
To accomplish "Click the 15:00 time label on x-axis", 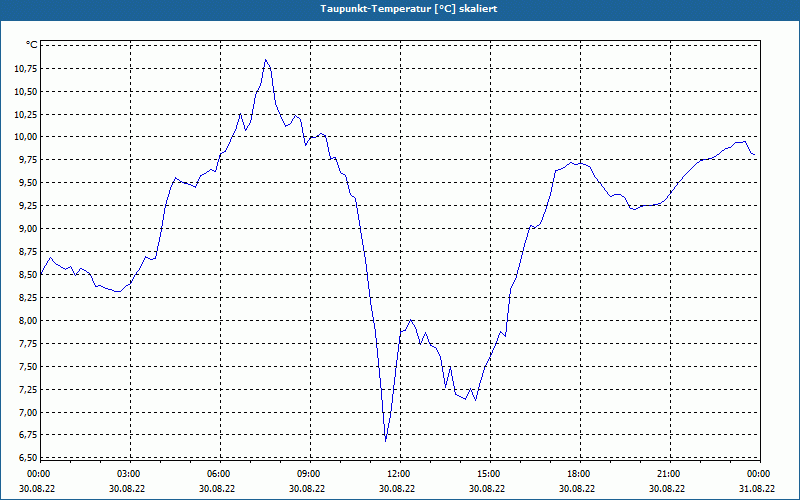I will [x=489, y=474].
